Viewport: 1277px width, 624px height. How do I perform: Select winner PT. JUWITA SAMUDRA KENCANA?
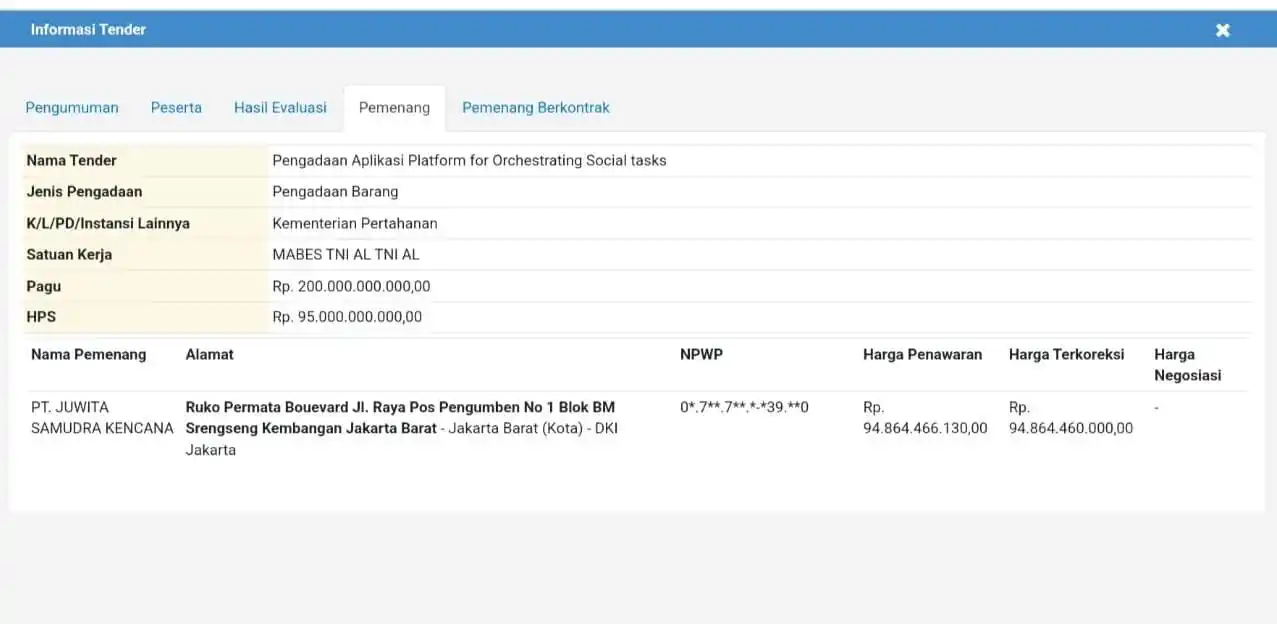[x=101, y=418]
